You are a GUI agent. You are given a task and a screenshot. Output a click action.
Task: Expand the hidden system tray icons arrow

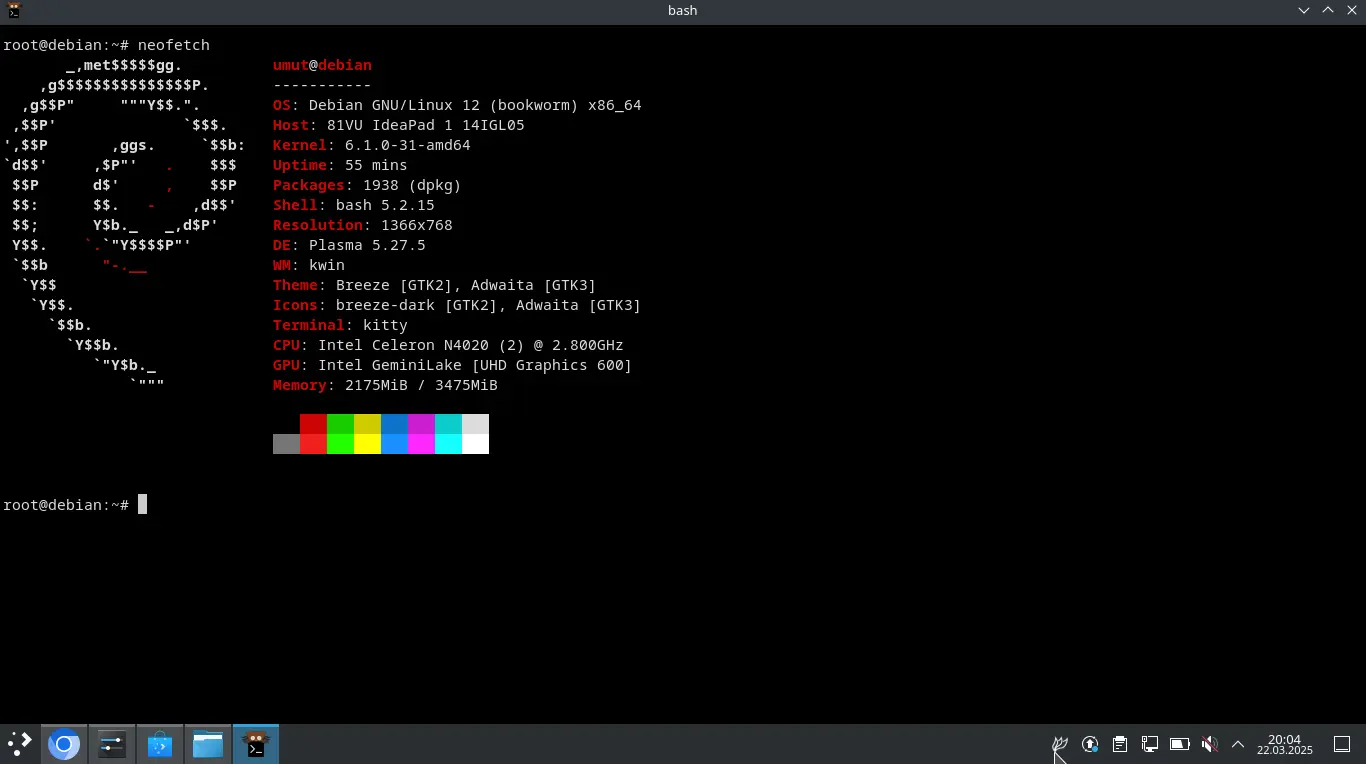[x=1238, y=744]
